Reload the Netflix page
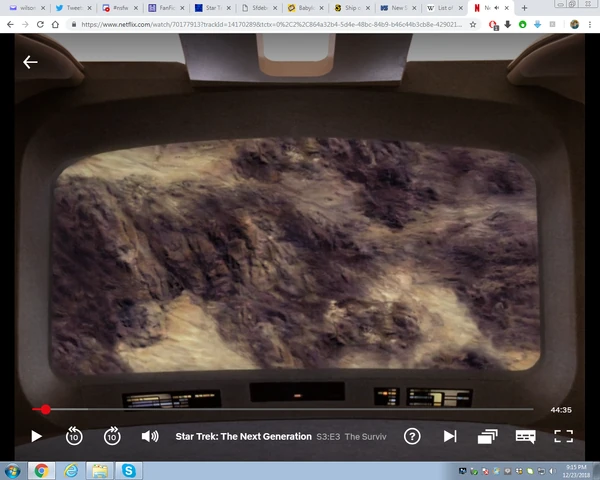Viewport: 600px width, 480px height. (x=40, y=24)
